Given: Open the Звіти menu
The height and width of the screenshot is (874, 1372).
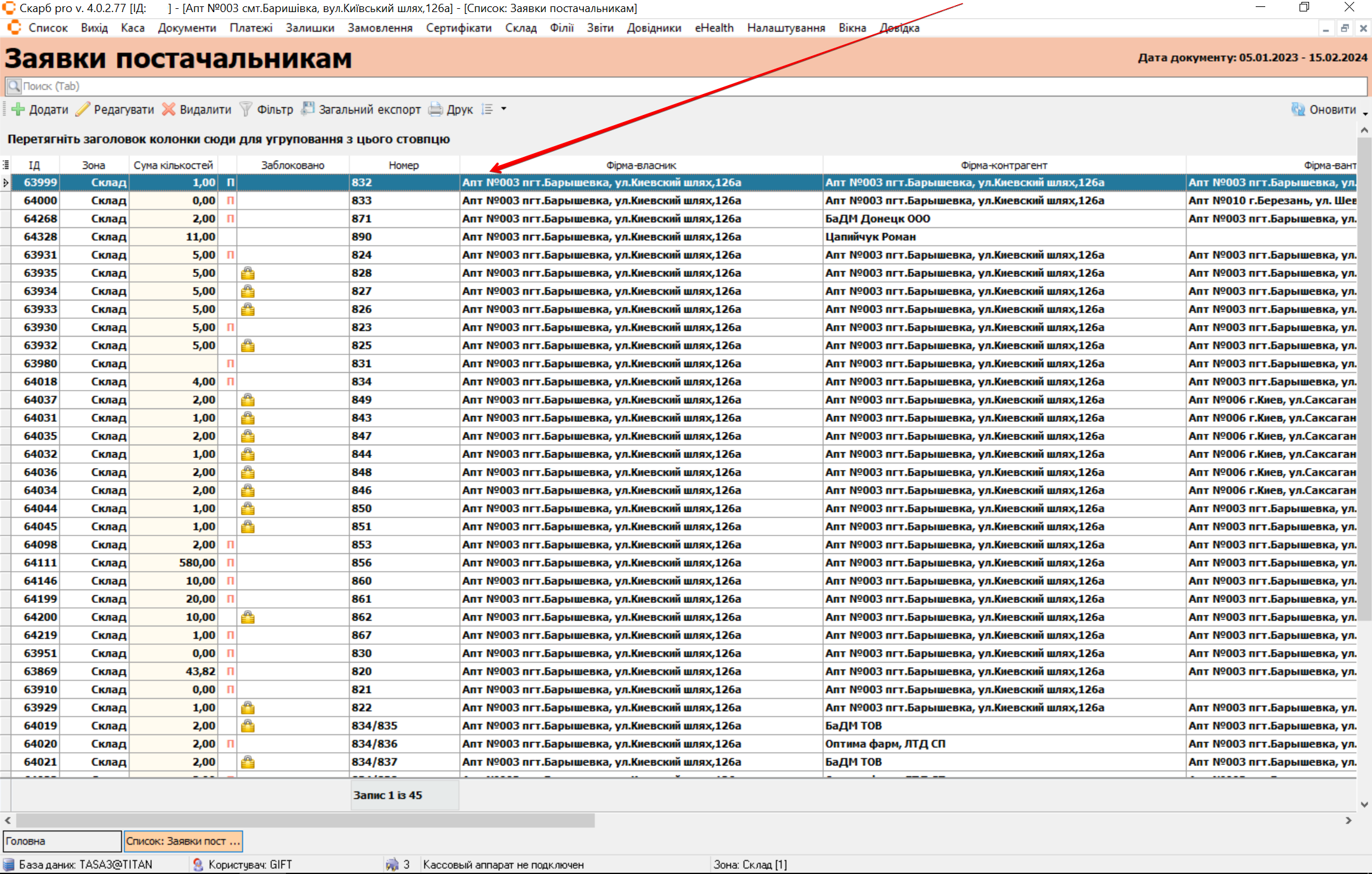Looking at the screenshot, I should [x=599, y=28].
